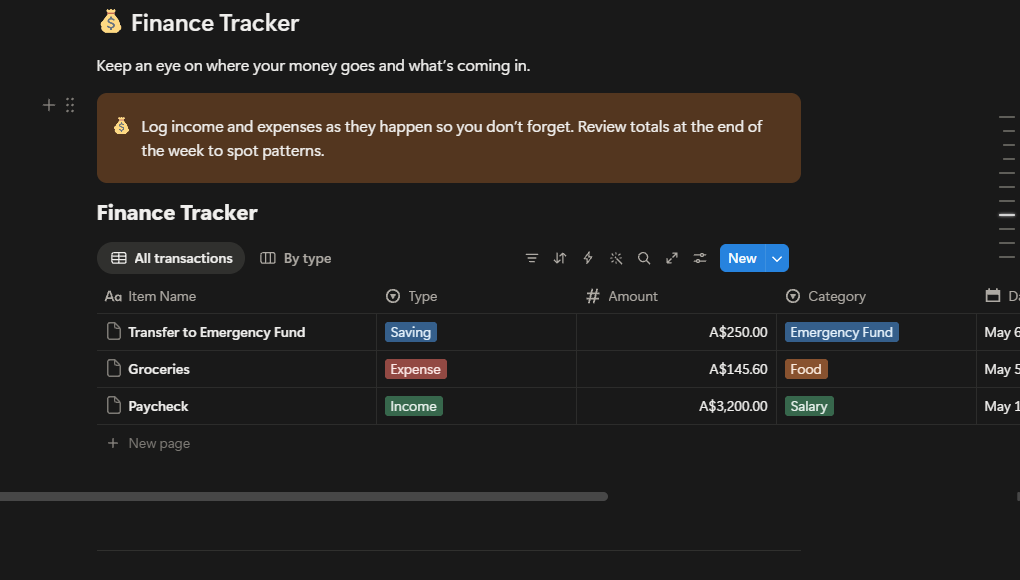
Task: Expand the New button dropdown arrow
Action: pyautogui.click(x=777, y=258)
